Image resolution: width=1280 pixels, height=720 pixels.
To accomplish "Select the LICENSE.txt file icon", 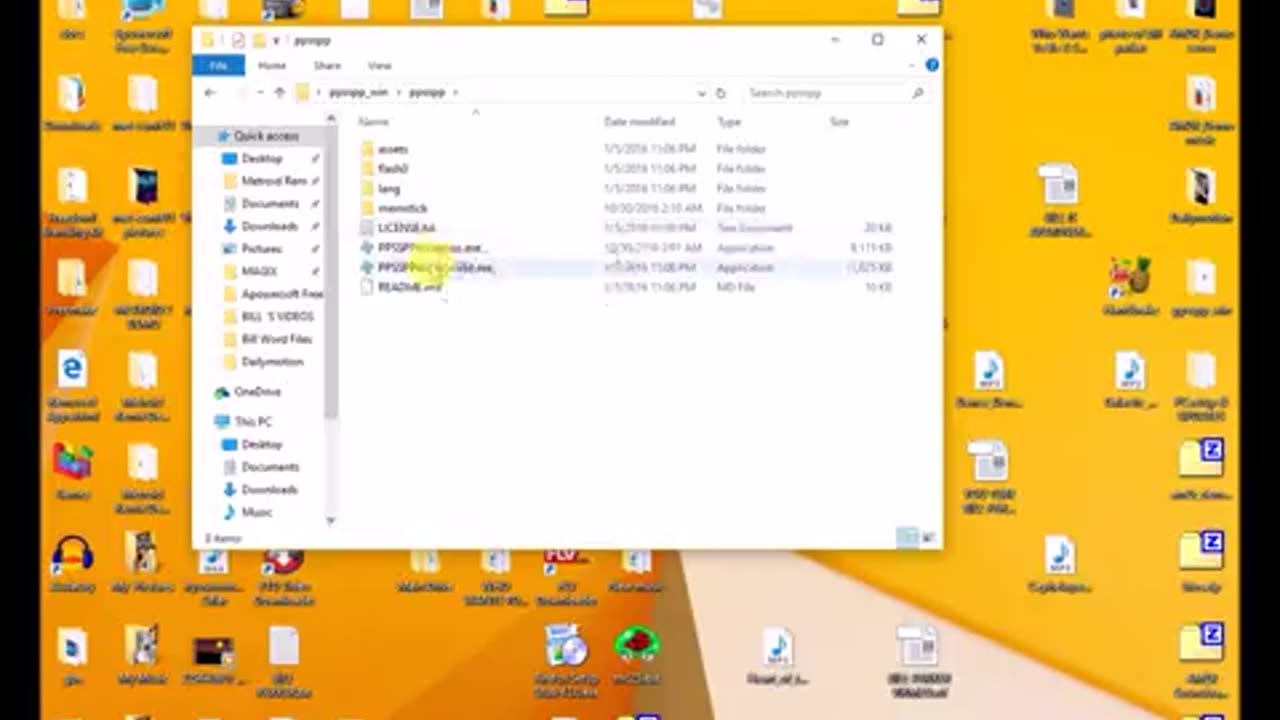I will pos(367,228).
